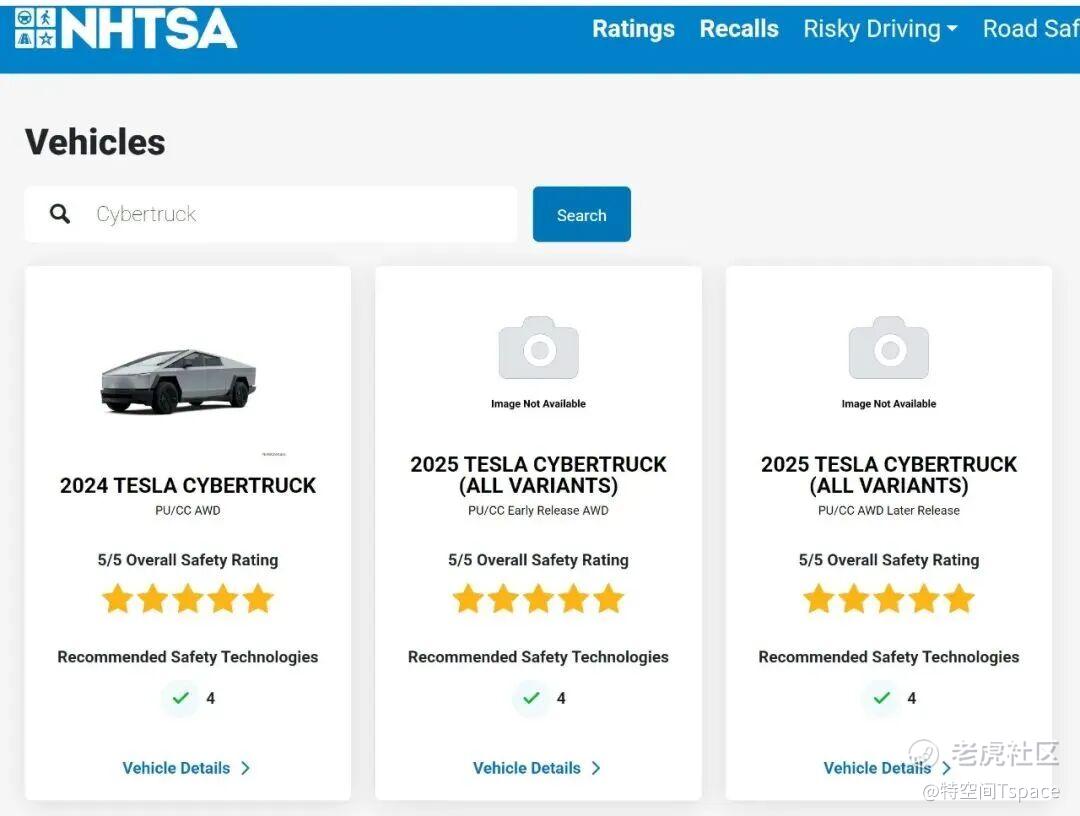Click the 2024 TESLA CYBERTRUCK title

pos(188,486)
